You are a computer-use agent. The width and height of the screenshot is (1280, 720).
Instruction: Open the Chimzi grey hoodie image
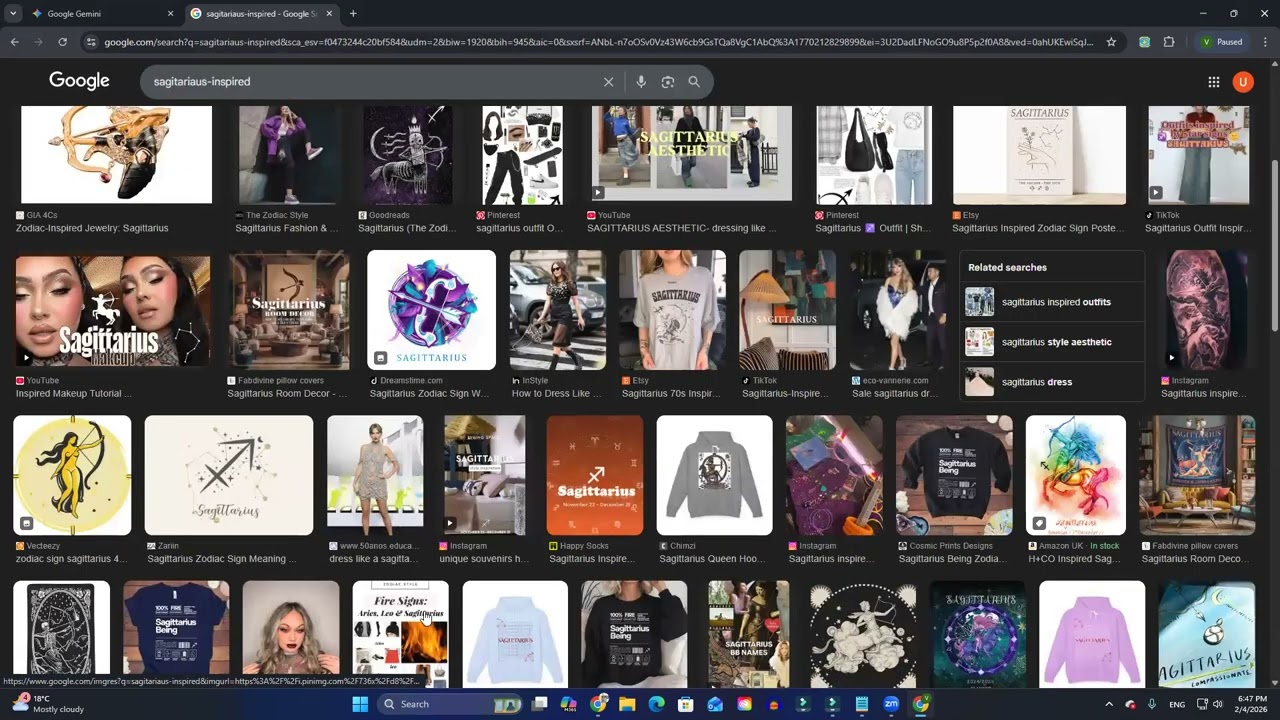click(714, 476)
